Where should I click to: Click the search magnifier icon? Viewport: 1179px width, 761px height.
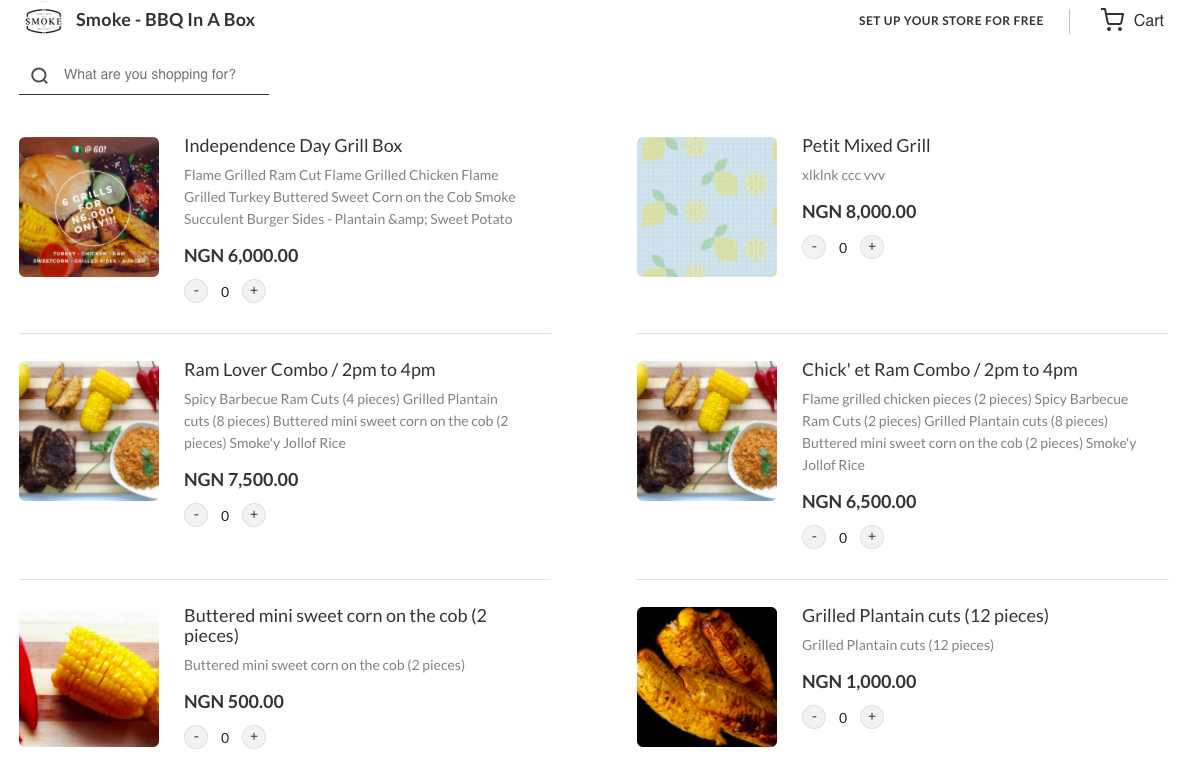click(39, 75)
